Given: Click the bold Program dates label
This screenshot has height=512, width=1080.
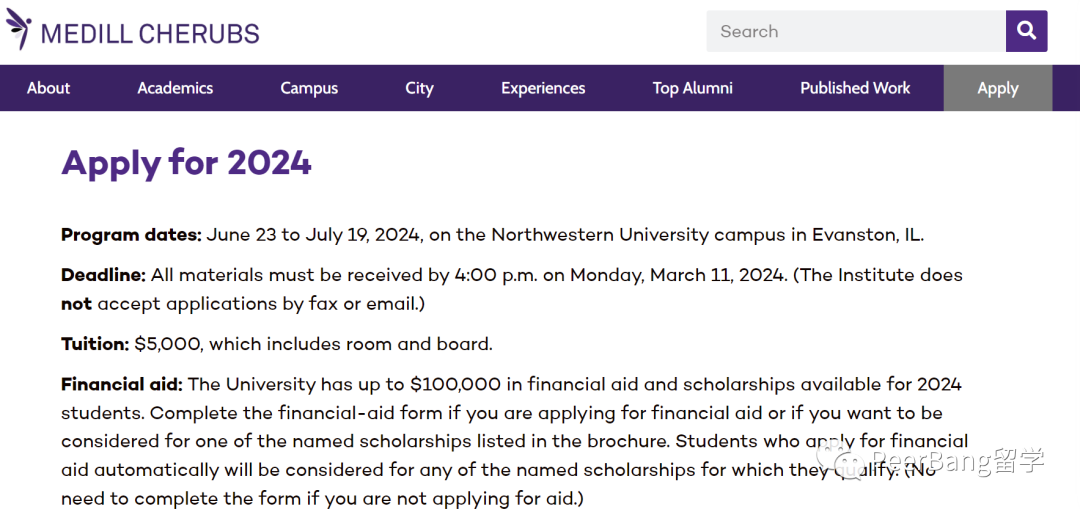Looking at the screenshot, I should pyautogui.click(x=131, y=235).
